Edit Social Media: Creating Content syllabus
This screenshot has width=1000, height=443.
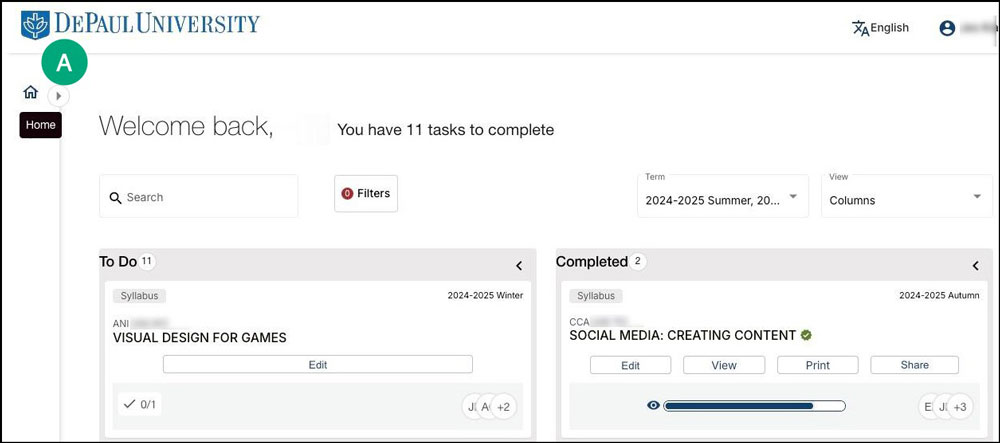coord(630,365)
